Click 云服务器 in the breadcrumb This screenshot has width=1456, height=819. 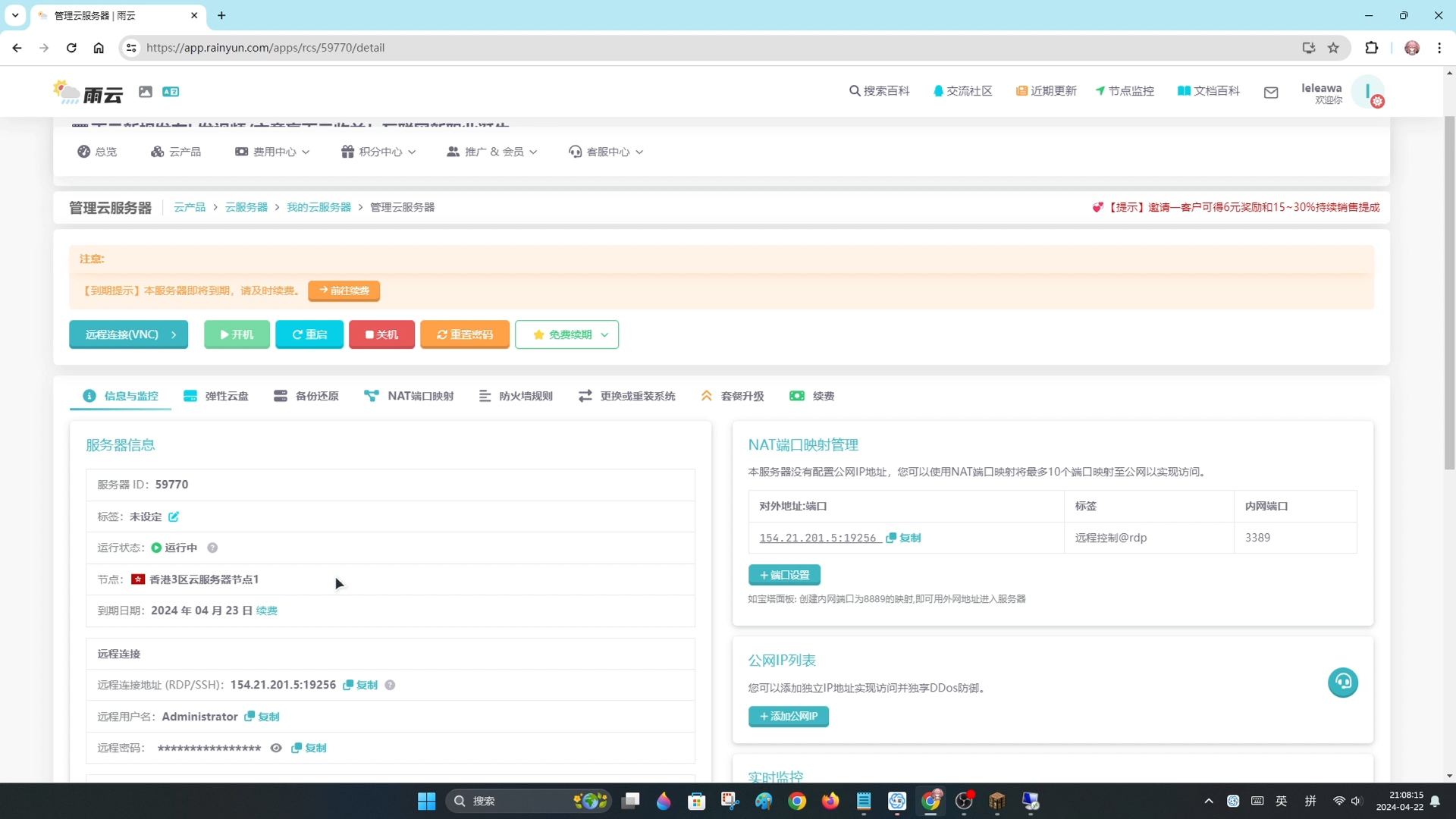point(246,207)
